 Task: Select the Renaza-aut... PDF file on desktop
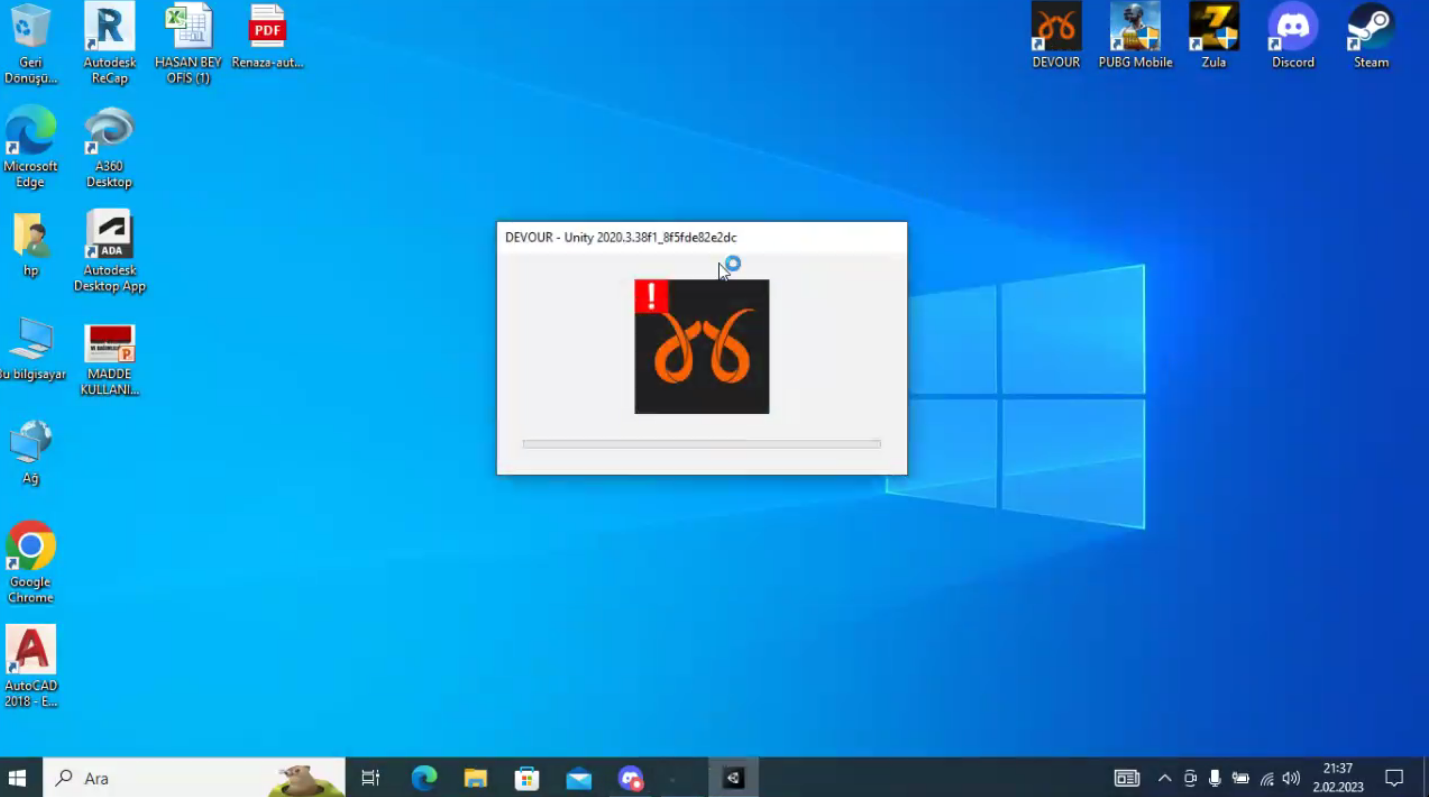pos(267,38)
